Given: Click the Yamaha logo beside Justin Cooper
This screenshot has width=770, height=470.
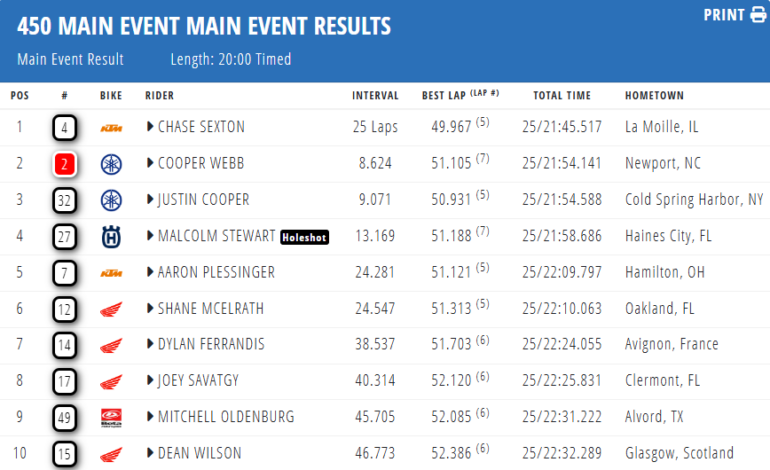Looking at the screenshot, I should (111, 200).
